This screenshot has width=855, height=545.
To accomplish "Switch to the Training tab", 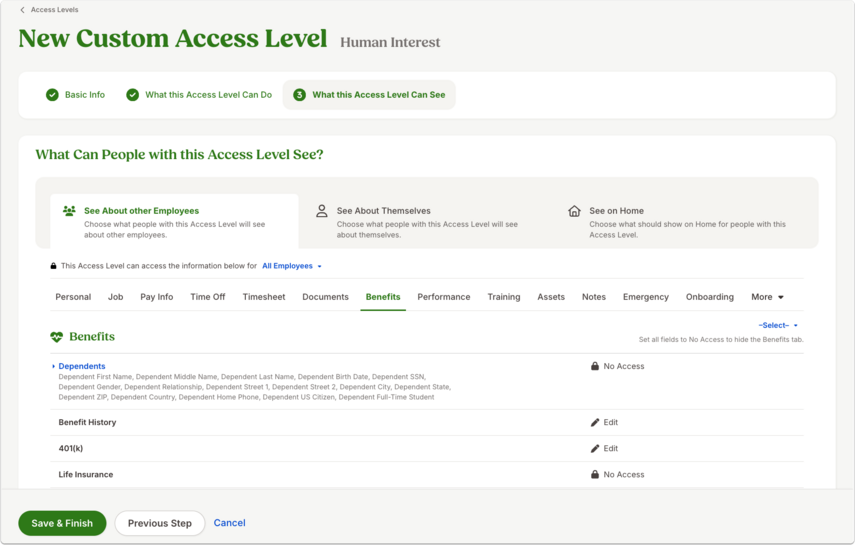I will [504, 297].
